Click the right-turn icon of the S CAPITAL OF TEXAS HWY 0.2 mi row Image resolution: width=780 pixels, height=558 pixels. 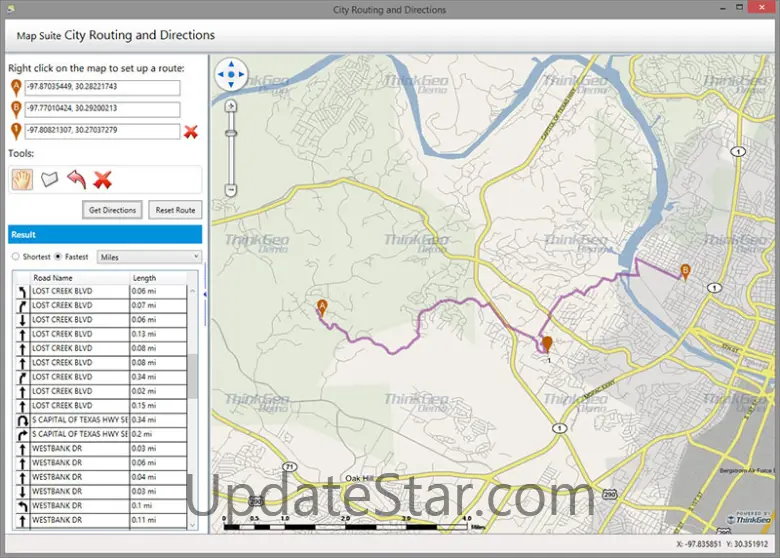22,435
